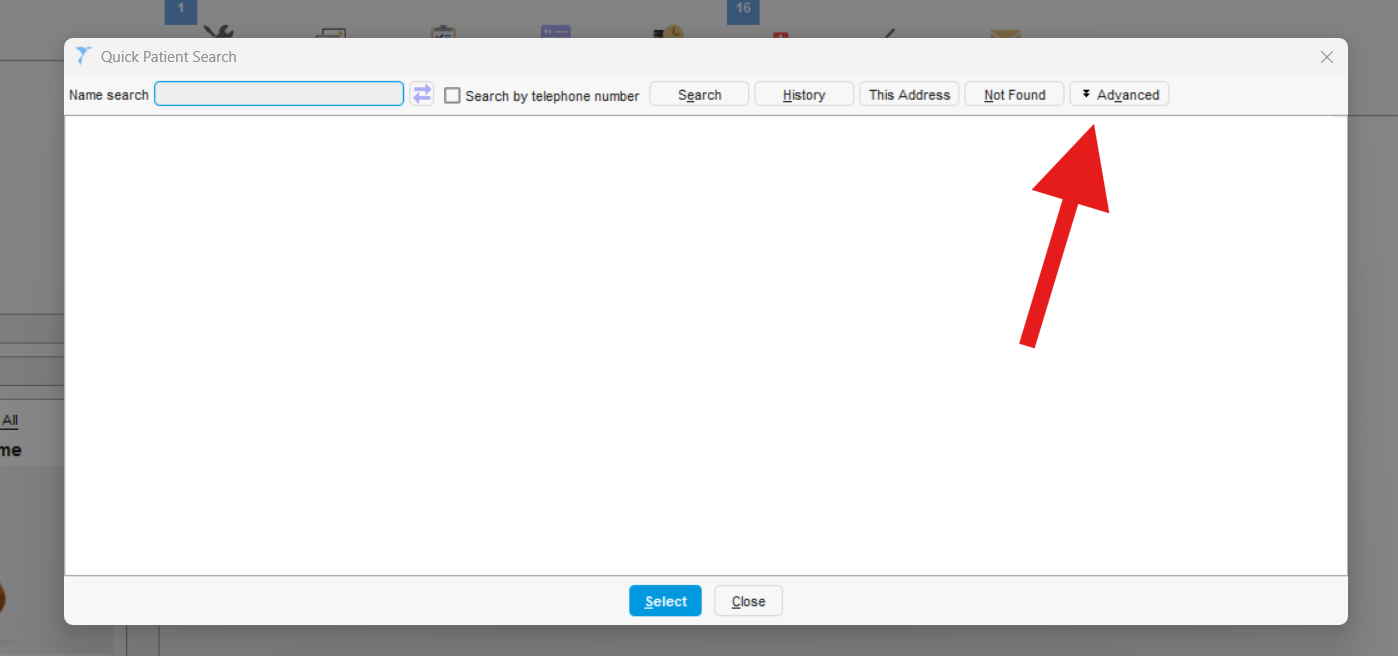Click the Quick Patient Search title bar logo
The image size is (1398, 656).
point(84,57)
